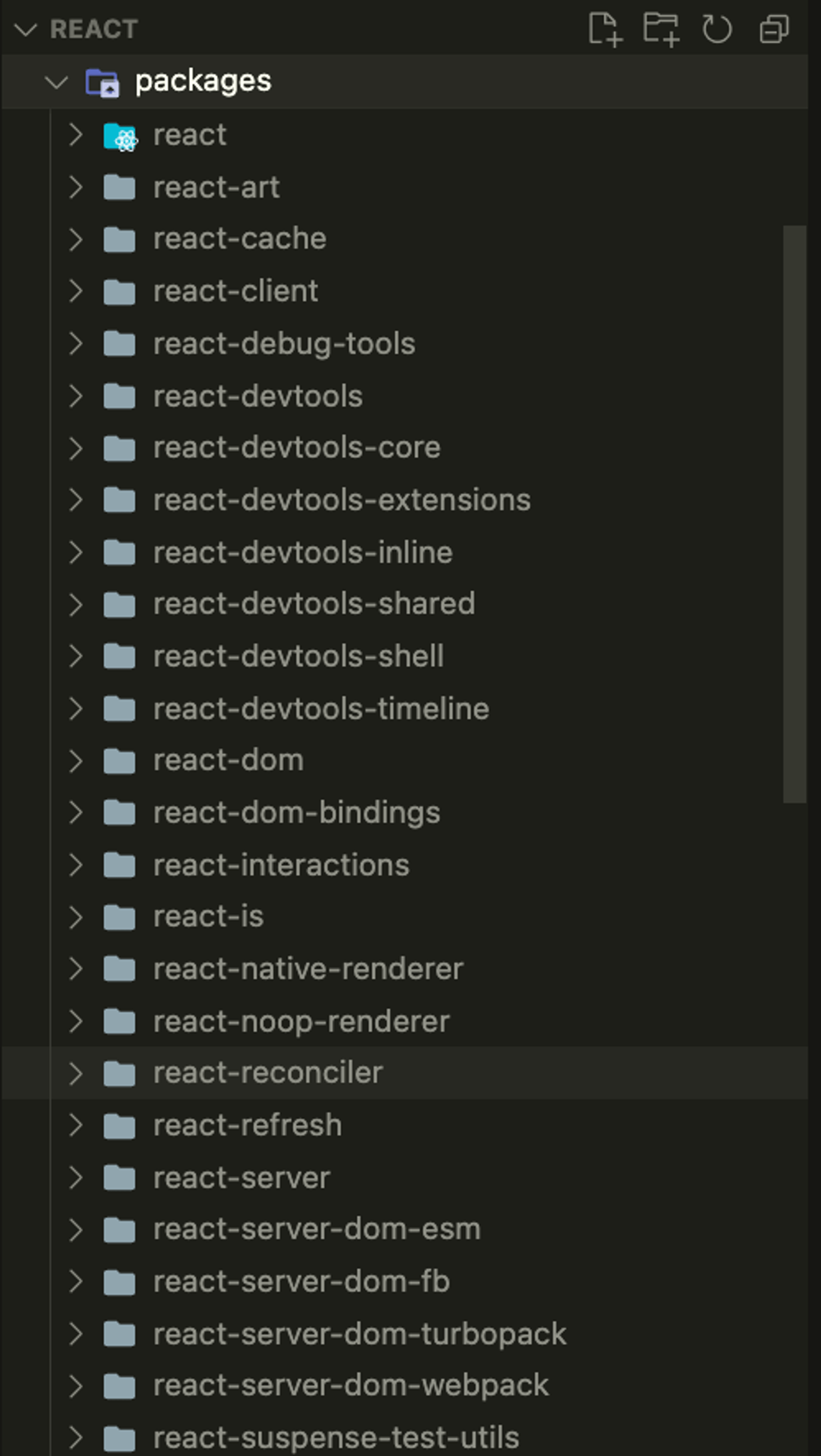821x1456 pixels.
Task: Open the react-debug-tools folder
Action: coord(284,344)
